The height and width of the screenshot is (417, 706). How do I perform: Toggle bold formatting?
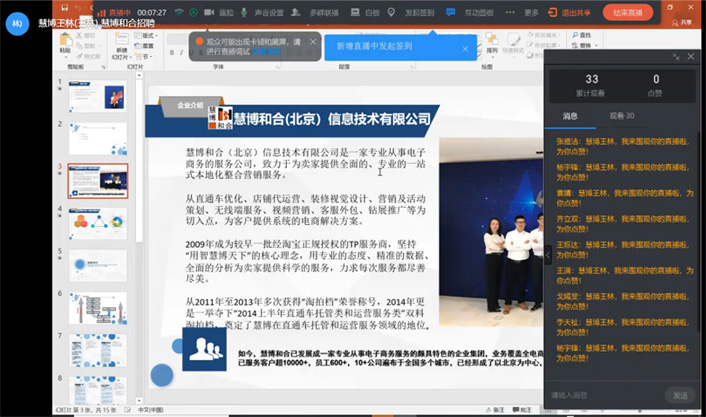172,53
